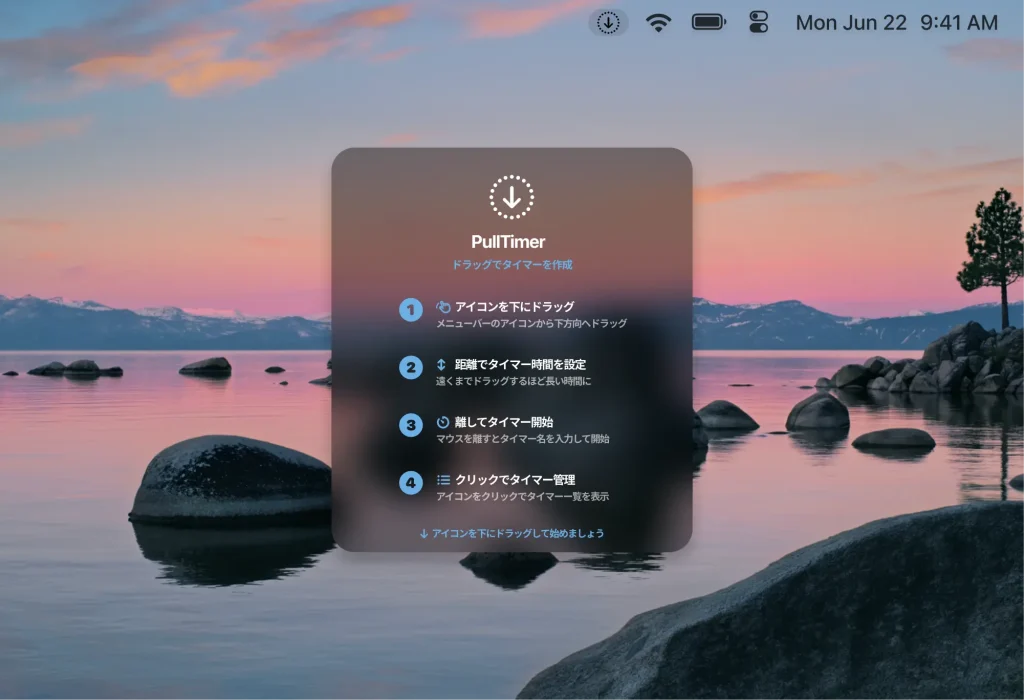Viewport: 1024px width, 700px height.
Task: Click the blue subtitle ドラッグでタイマーを作成
Action: click(x=512, y=265)
